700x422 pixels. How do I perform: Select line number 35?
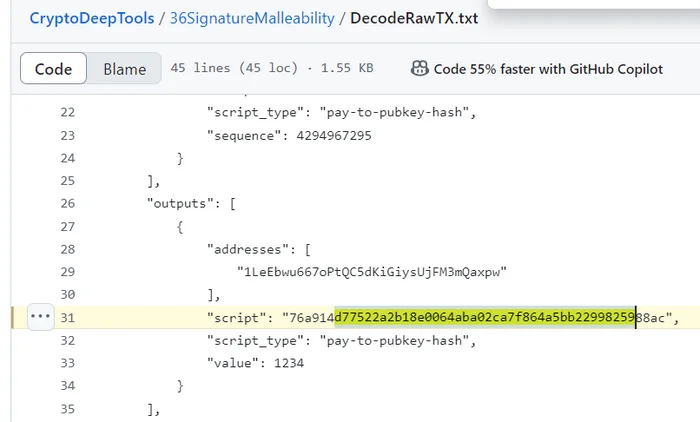coord(68,409)
